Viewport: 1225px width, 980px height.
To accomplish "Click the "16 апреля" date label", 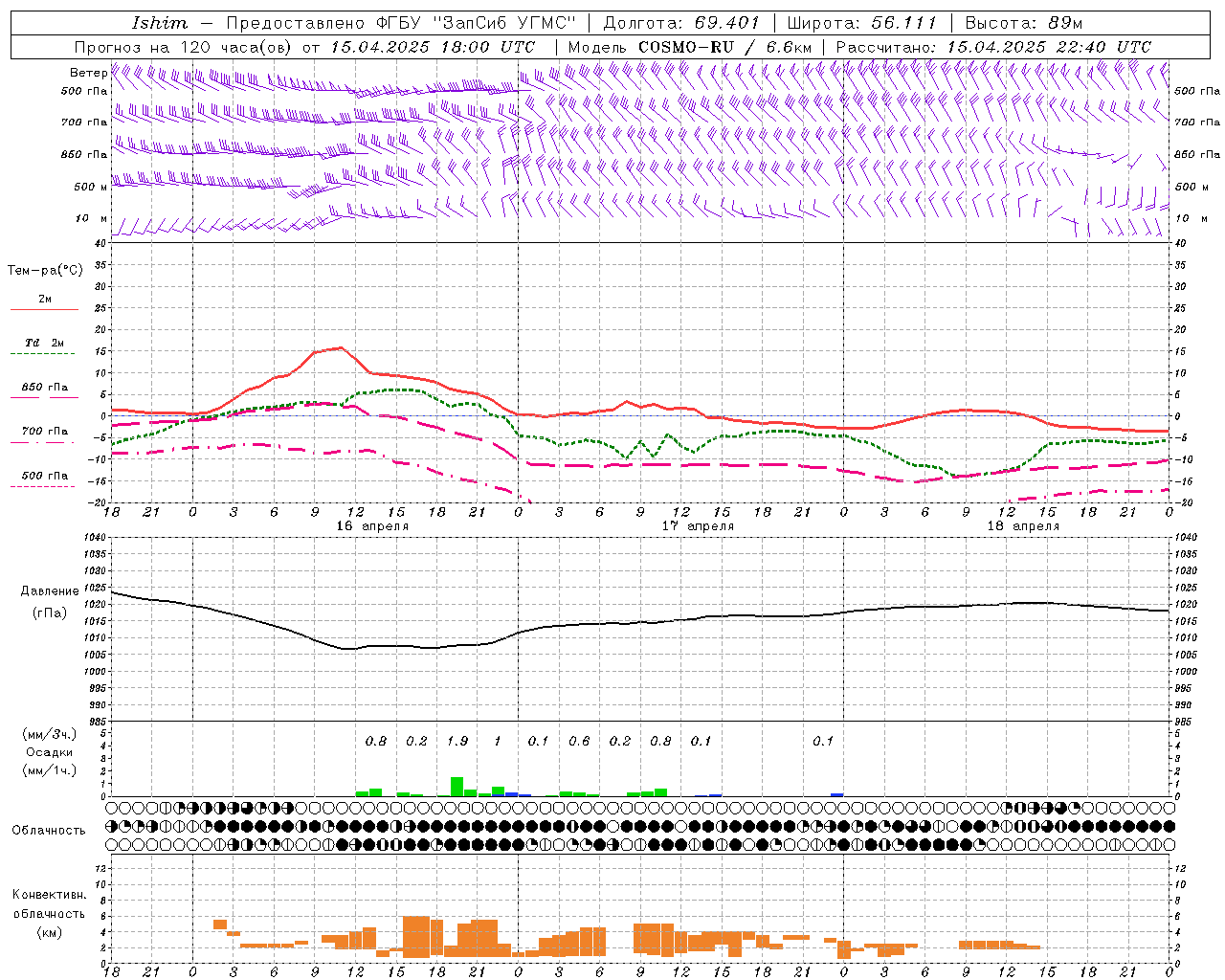I will 372,526.
